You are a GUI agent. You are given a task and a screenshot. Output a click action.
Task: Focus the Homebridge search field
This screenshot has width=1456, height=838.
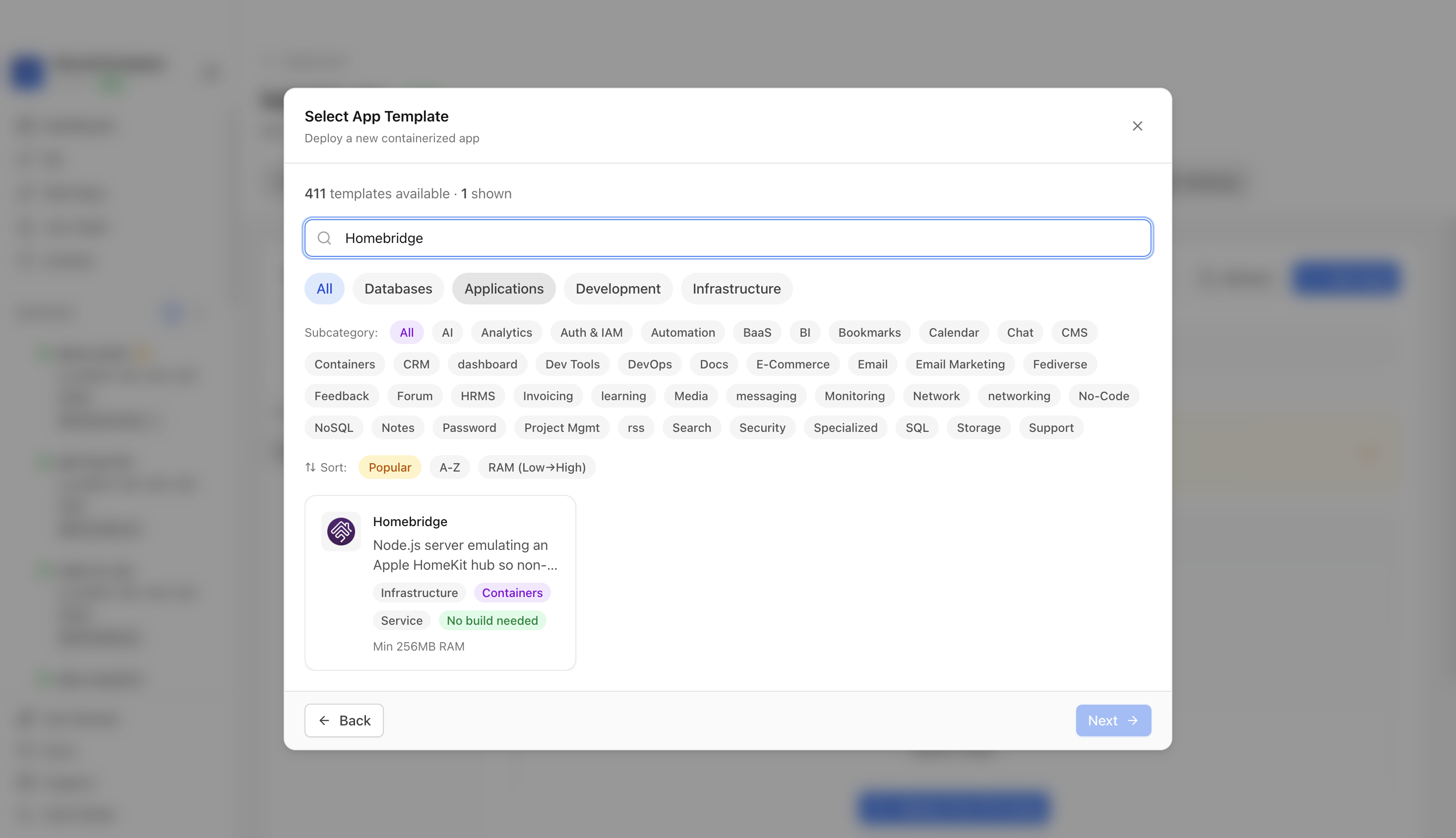pos(728,238)
